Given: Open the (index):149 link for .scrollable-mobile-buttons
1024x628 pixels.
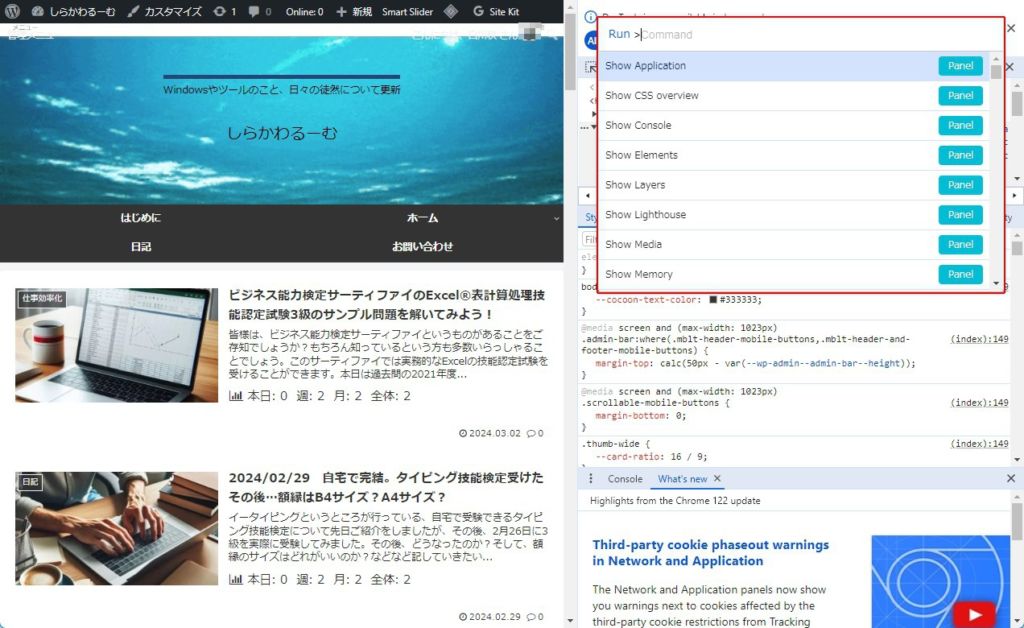Looking at the screenshot, I should [x=979, y=403].
